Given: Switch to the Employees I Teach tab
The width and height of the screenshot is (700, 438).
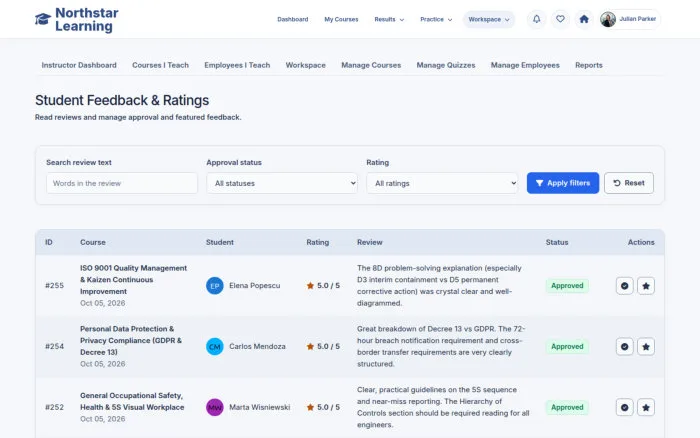Looking at the screenshot, I should (x=237, y=65).
